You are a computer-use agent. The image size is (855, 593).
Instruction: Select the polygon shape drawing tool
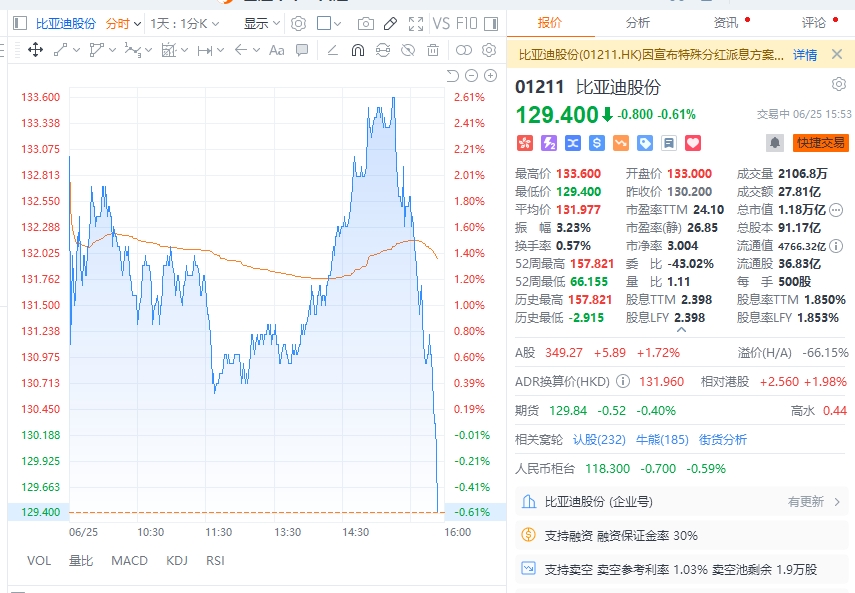pyautogui.click(x=97, y=50)
